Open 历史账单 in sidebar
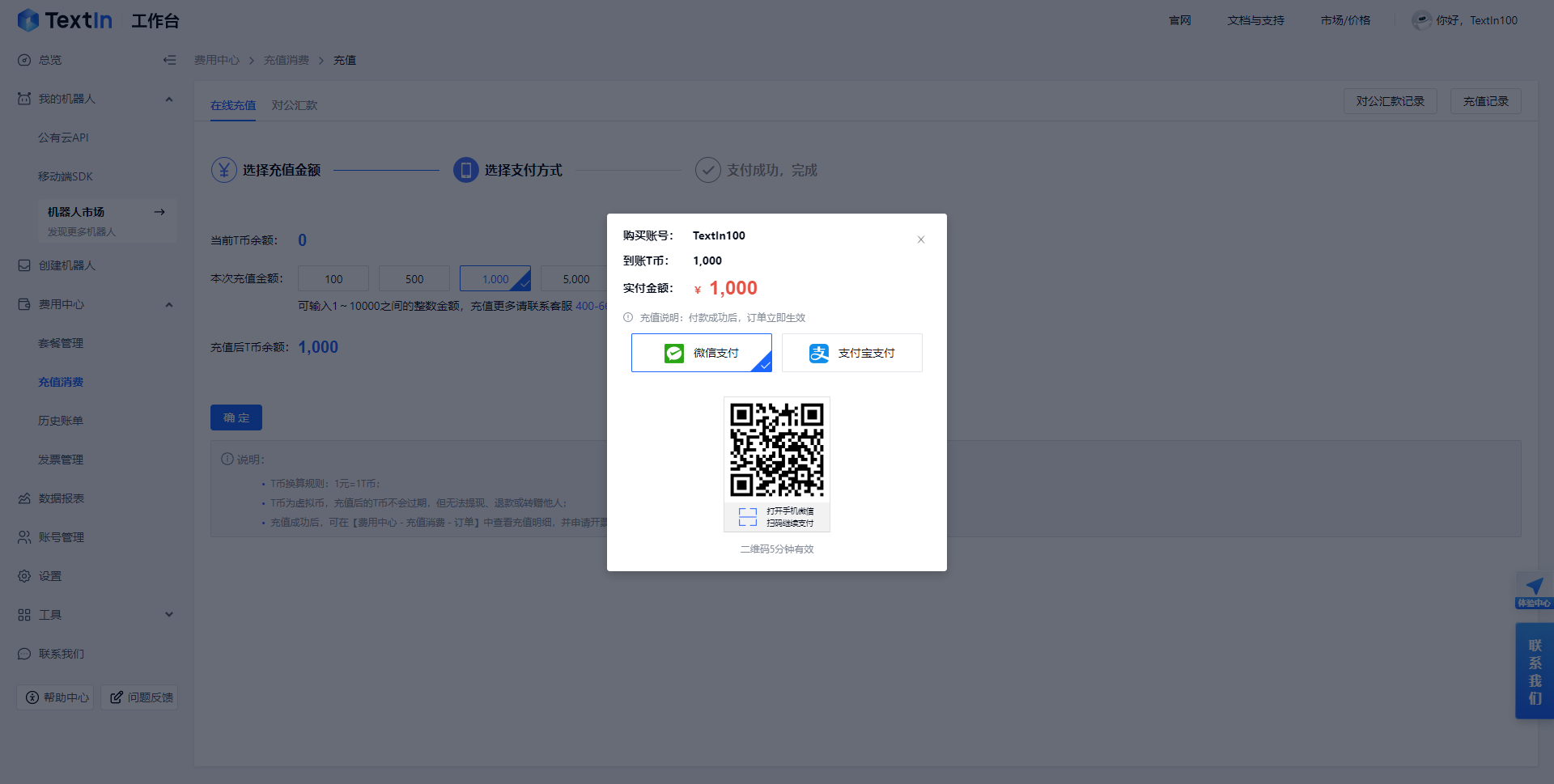Screen dimensions: 1554x784 [x=61, y=421]
